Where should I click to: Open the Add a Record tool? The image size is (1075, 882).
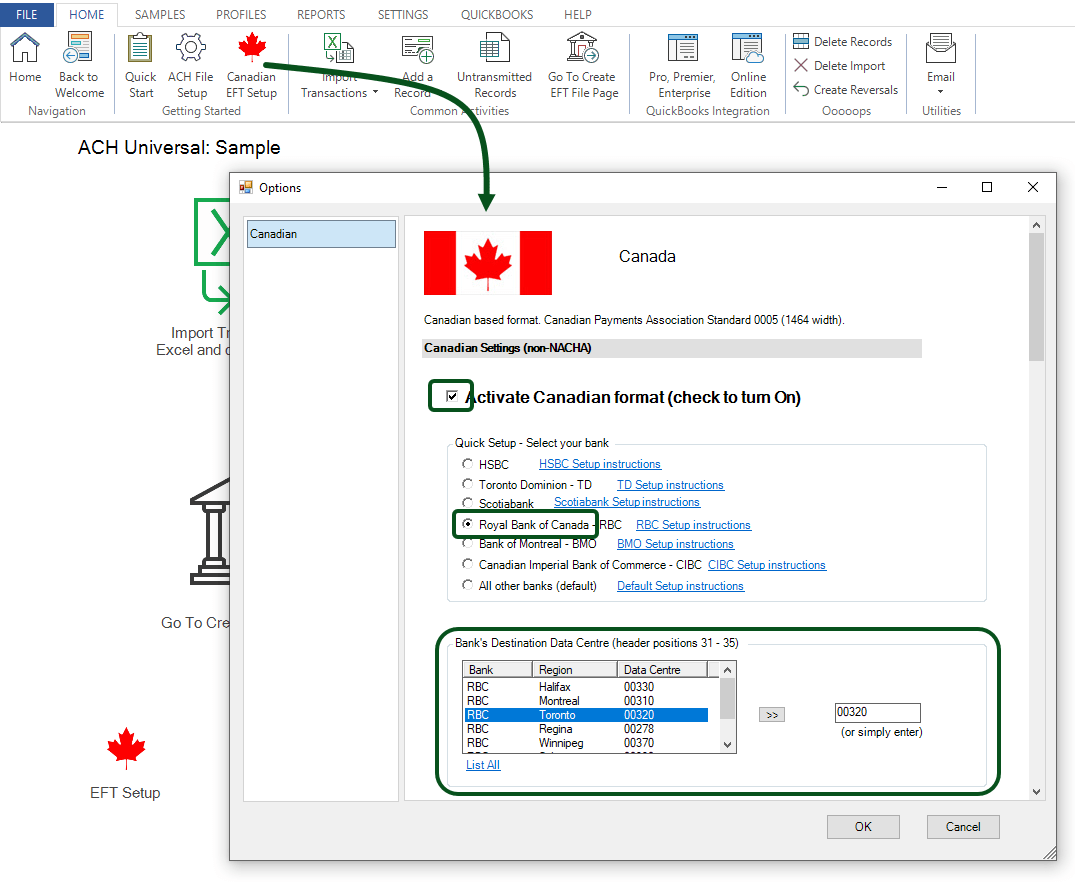tap(417, 65)
